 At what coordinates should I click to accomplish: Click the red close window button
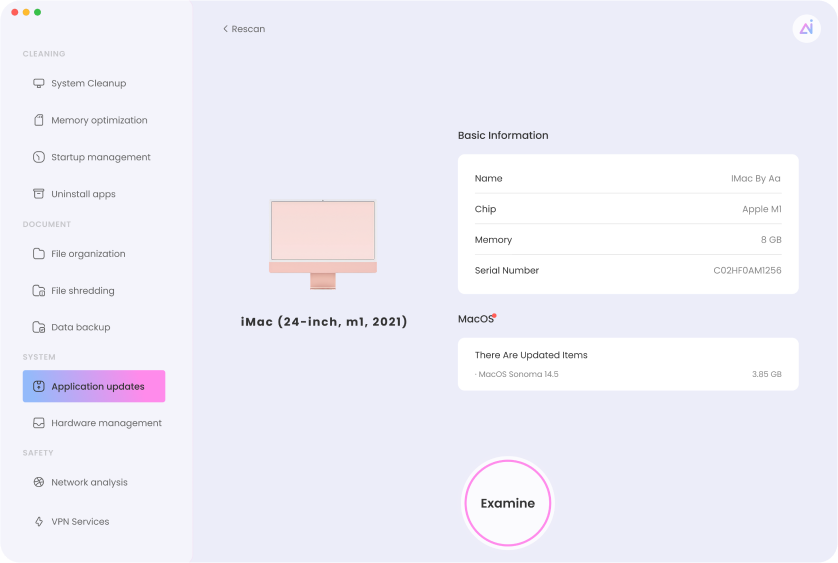pos(14,12)
